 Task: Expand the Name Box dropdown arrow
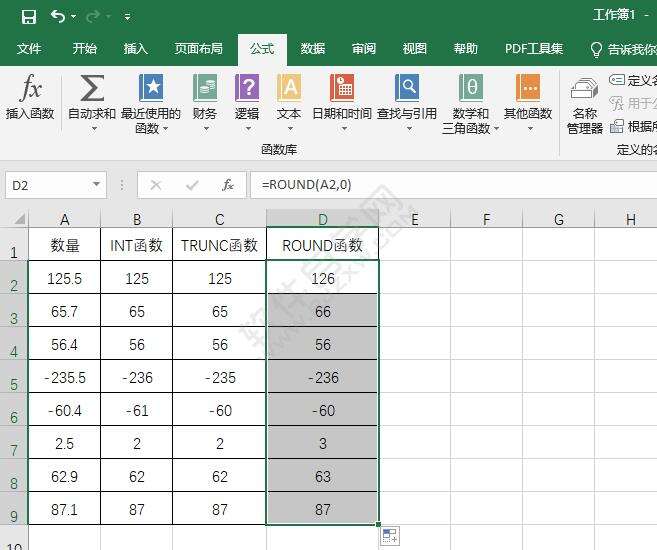tap(97, 185)
